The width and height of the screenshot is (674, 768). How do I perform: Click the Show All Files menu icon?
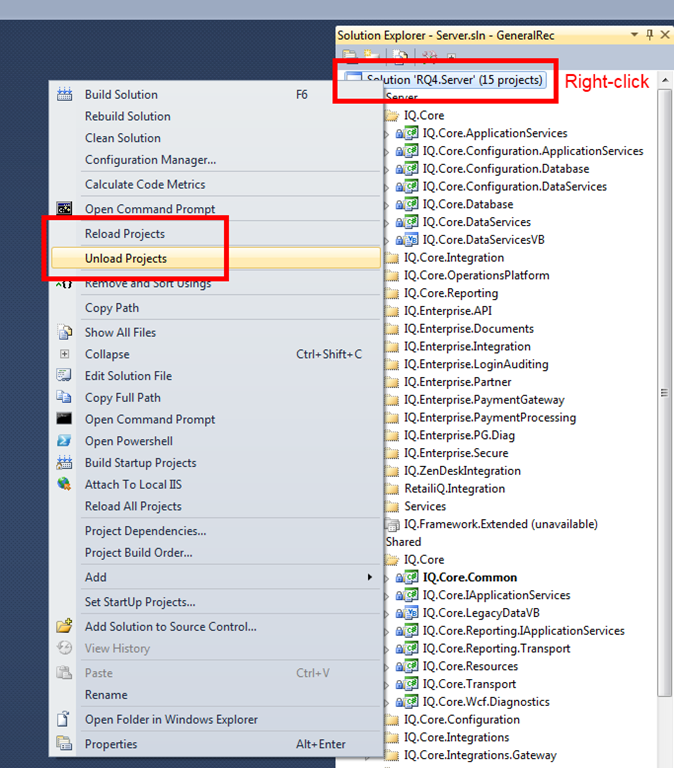tap(64, 332)
